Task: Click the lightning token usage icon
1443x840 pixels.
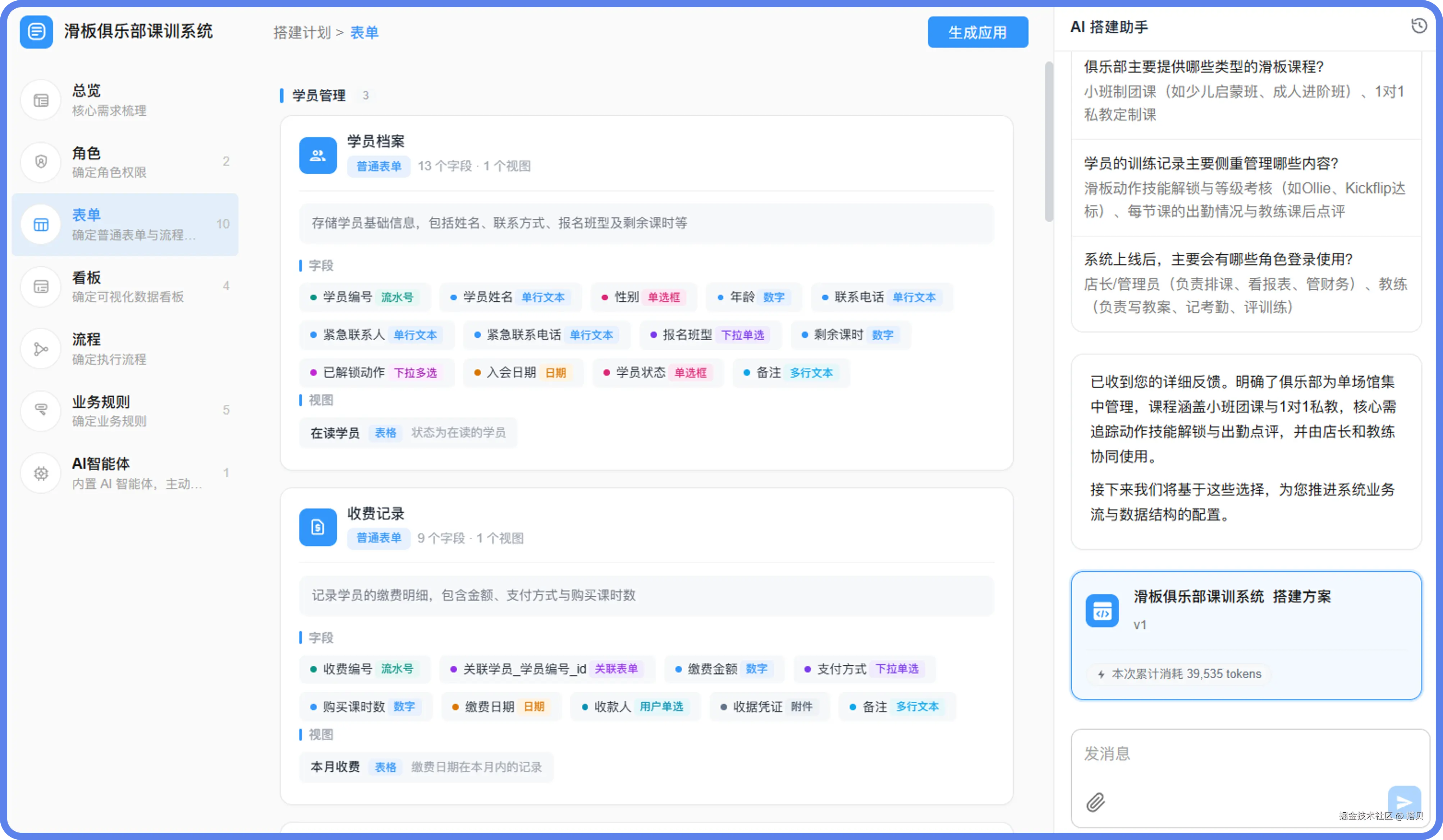Action: 1101,674
